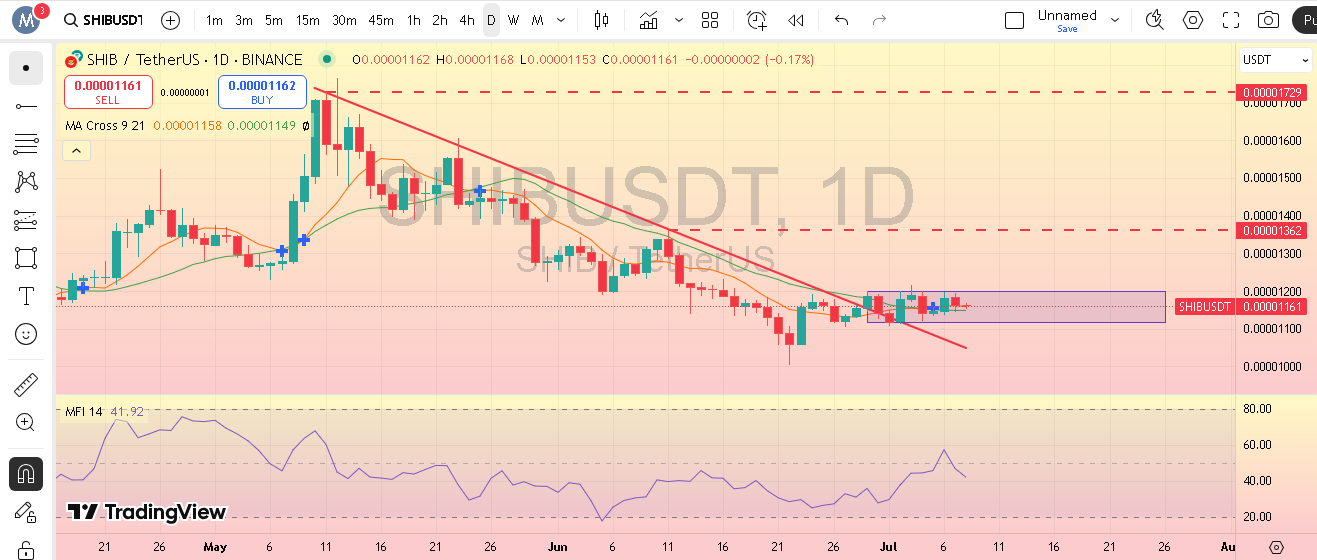Add a symbol with the compare plus icon
The width and height of the screenshot is (1317, 560).
click(x=171, y=20)
